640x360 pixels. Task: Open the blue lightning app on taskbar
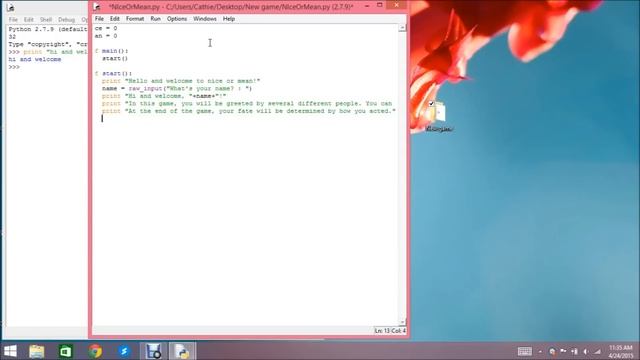click(x=124, y=351)
